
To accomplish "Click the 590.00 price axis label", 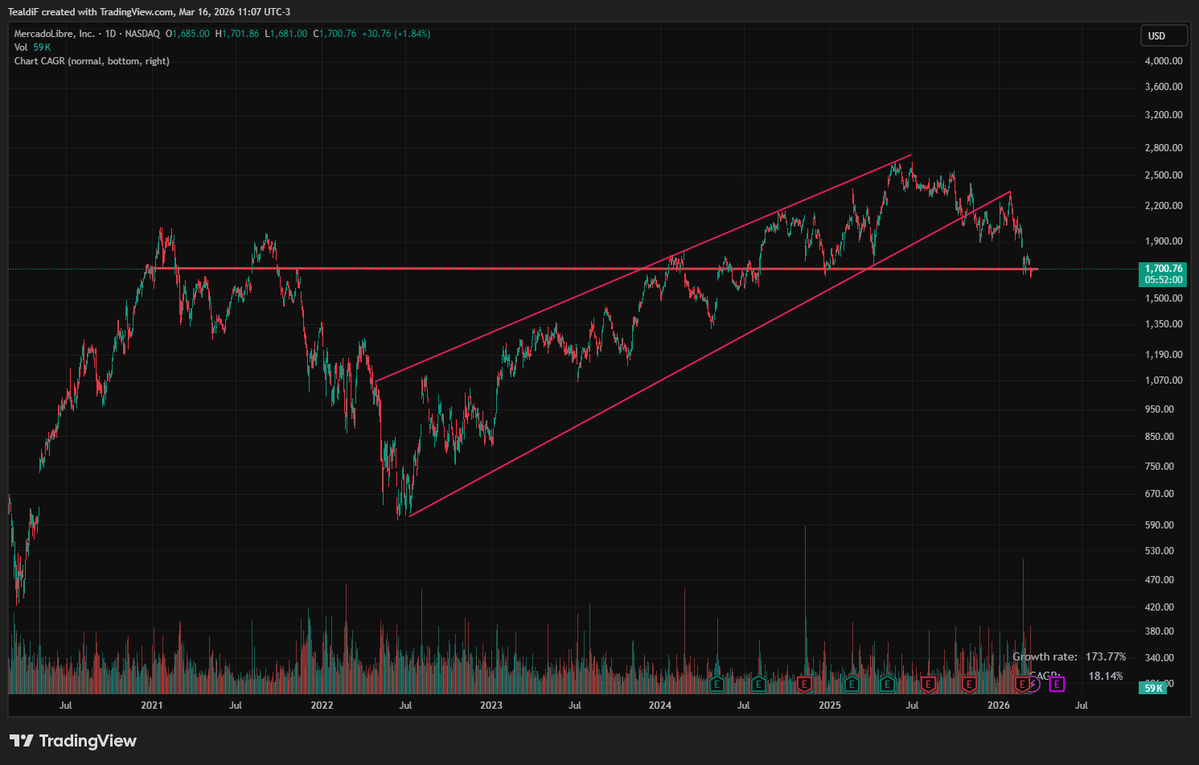I will [x=1159, y=526].
